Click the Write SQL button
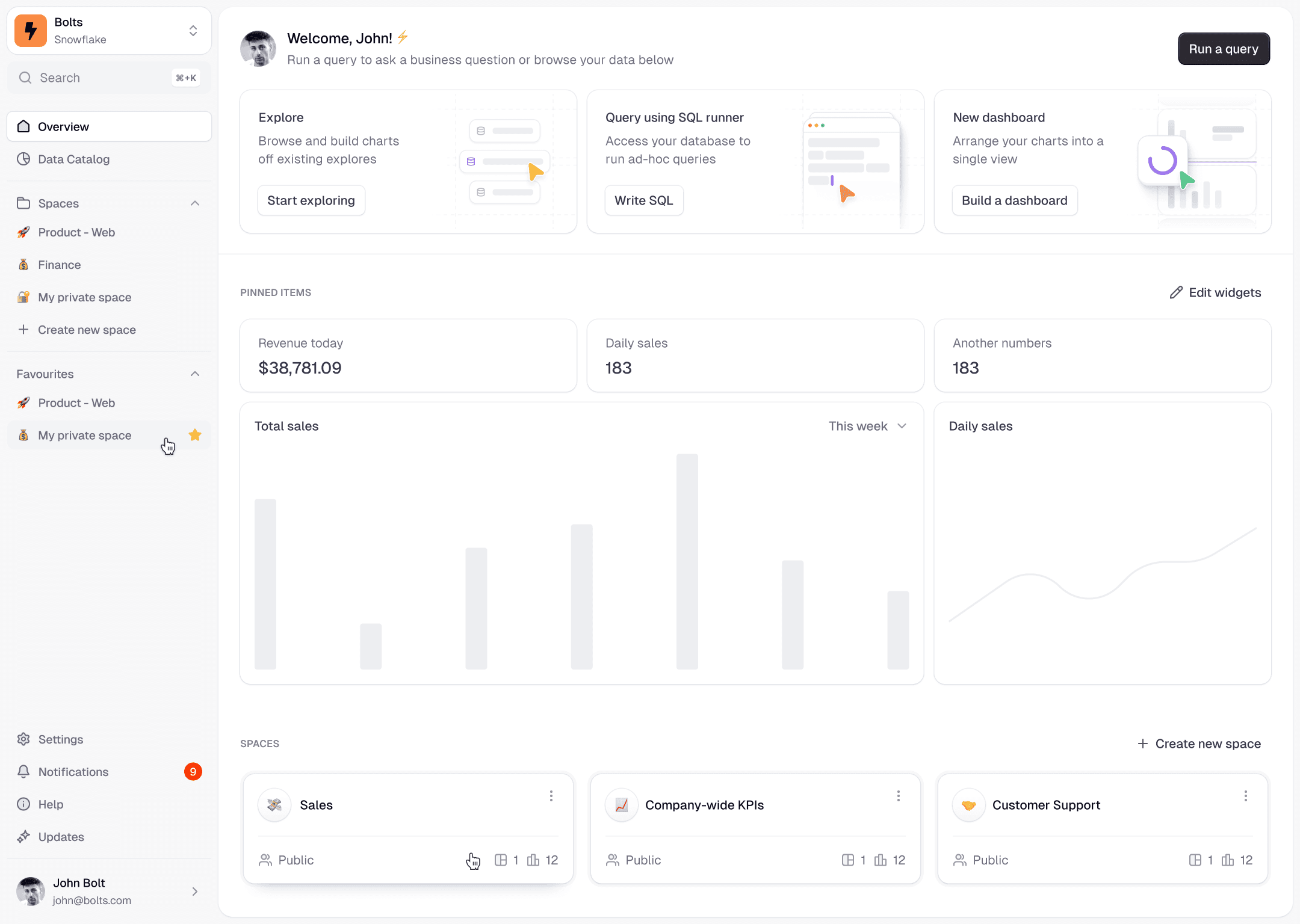 coord(643,200)
